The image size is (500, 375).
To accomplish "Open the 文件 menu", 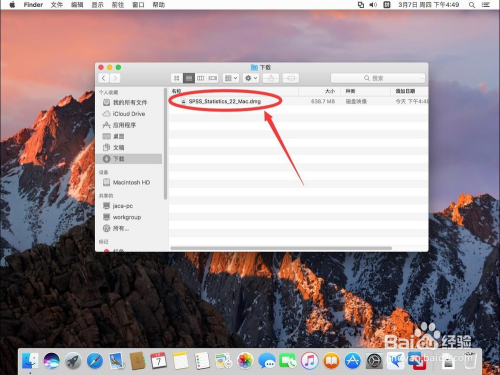I will click(57, 5).
